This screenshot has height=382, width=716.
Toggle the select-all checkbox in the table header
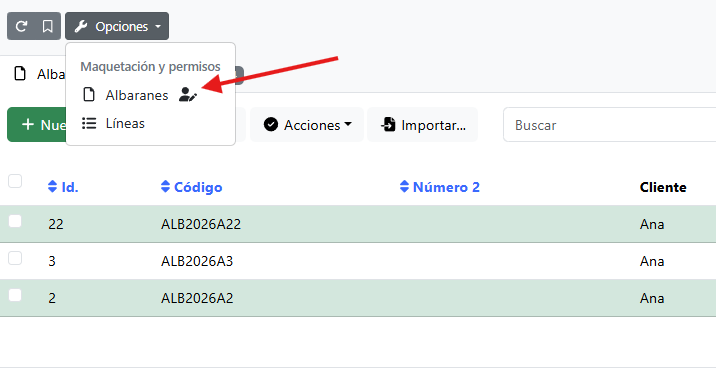[x=15, y=181]
